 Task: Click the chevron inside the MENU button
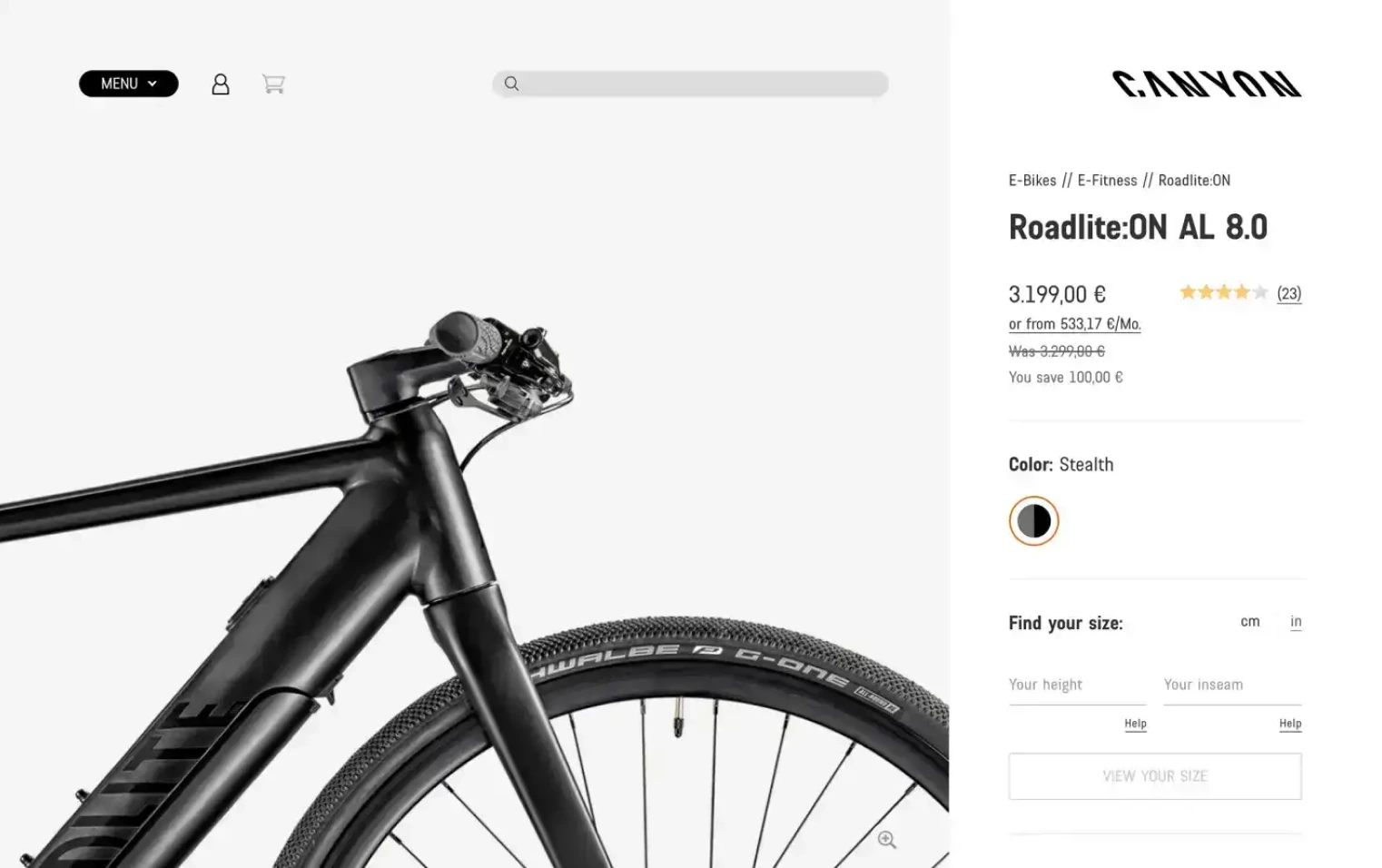coord(153,84)
